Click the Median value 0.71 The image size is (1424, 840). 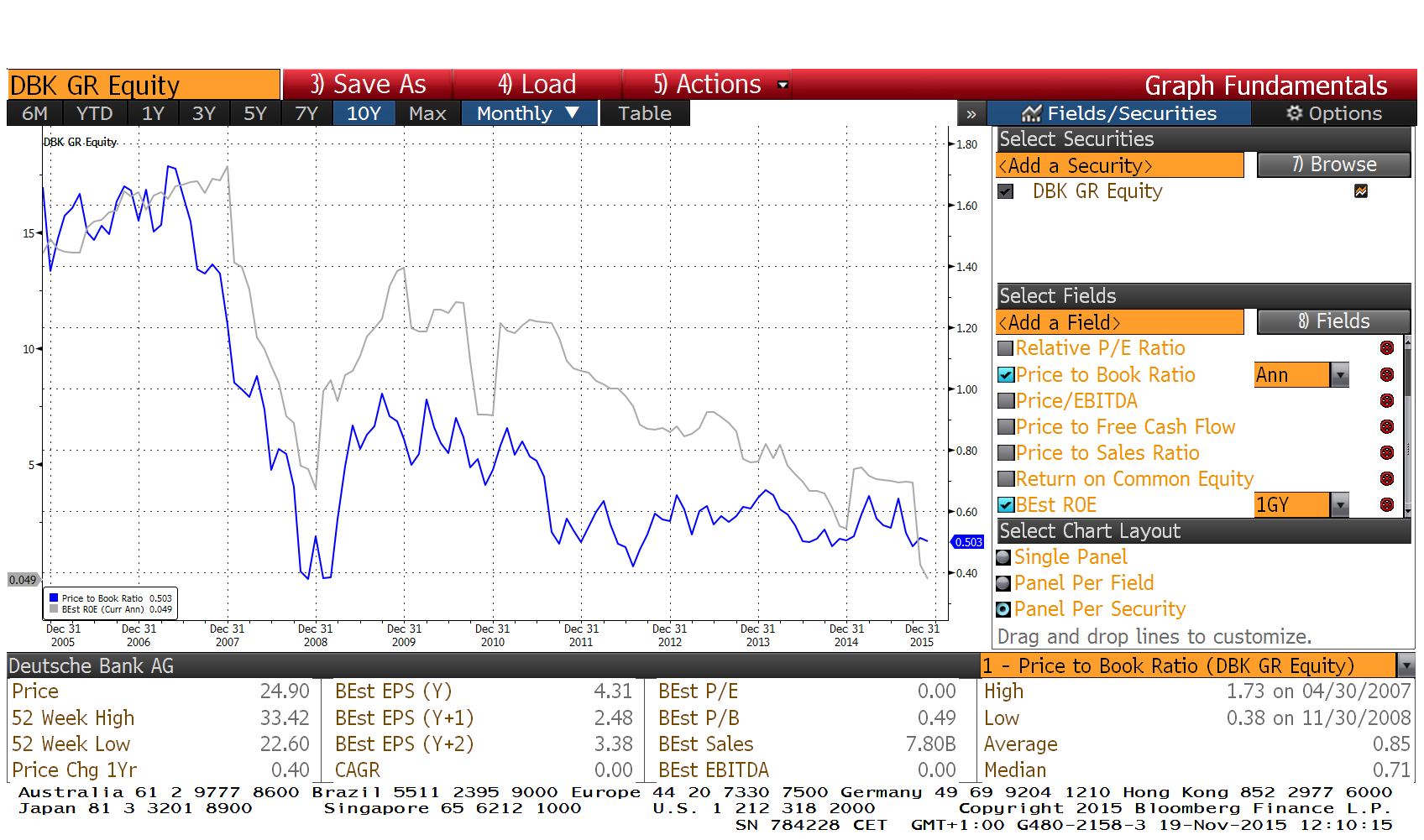1391,770
